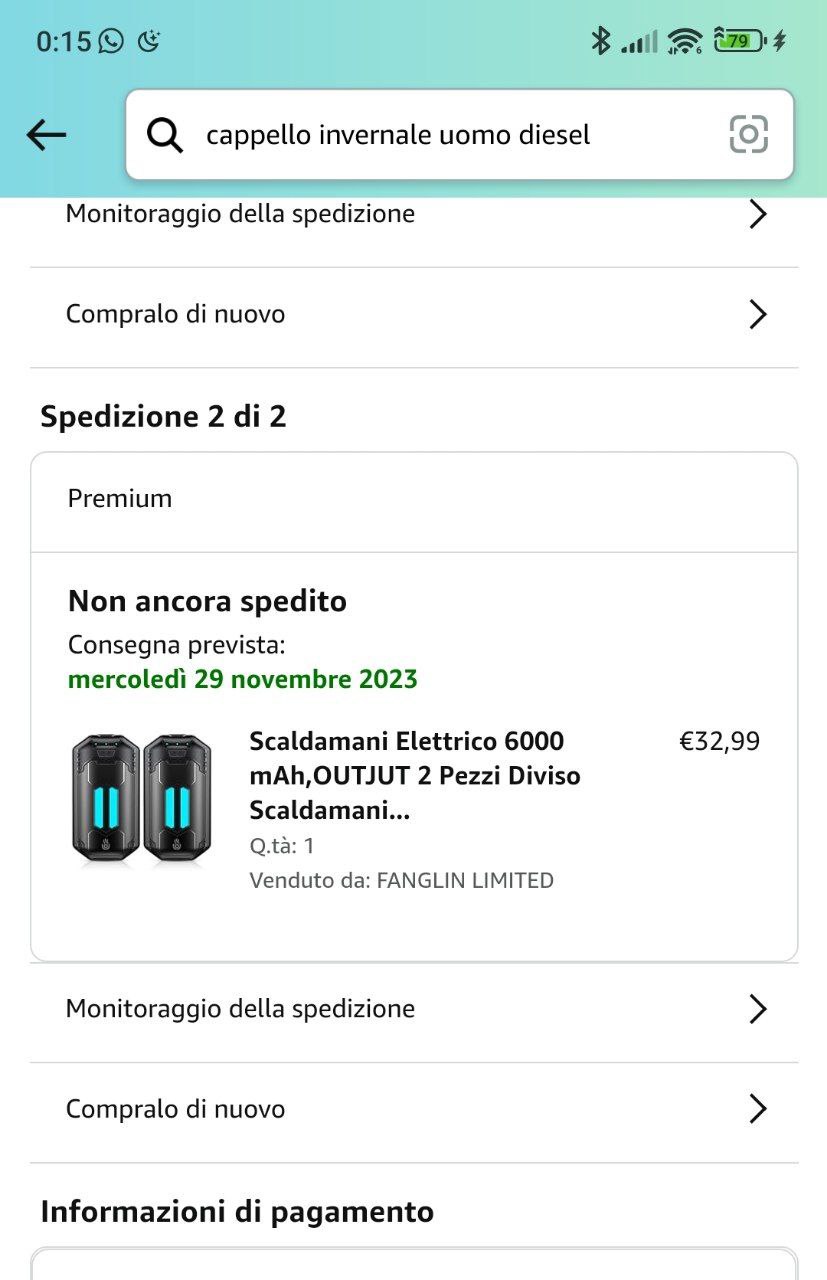Screen dimensions: 827x1280
Task: Tap the Wi-Fi status icon
Action: (685, 41)
